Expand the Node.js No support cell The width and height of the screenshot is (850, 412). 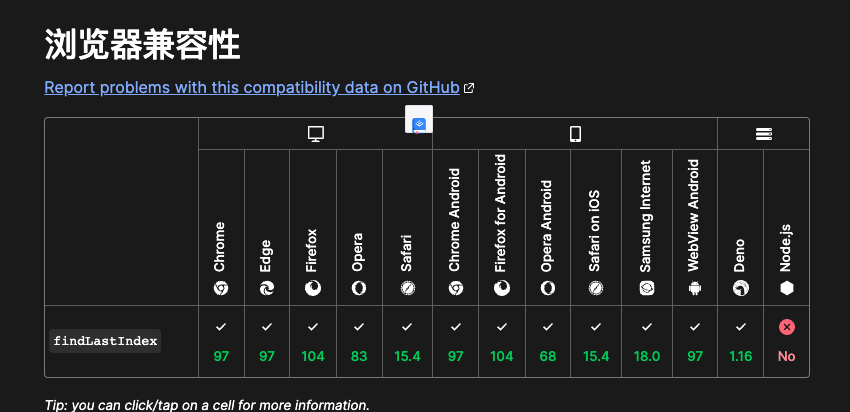coord(787,342)
